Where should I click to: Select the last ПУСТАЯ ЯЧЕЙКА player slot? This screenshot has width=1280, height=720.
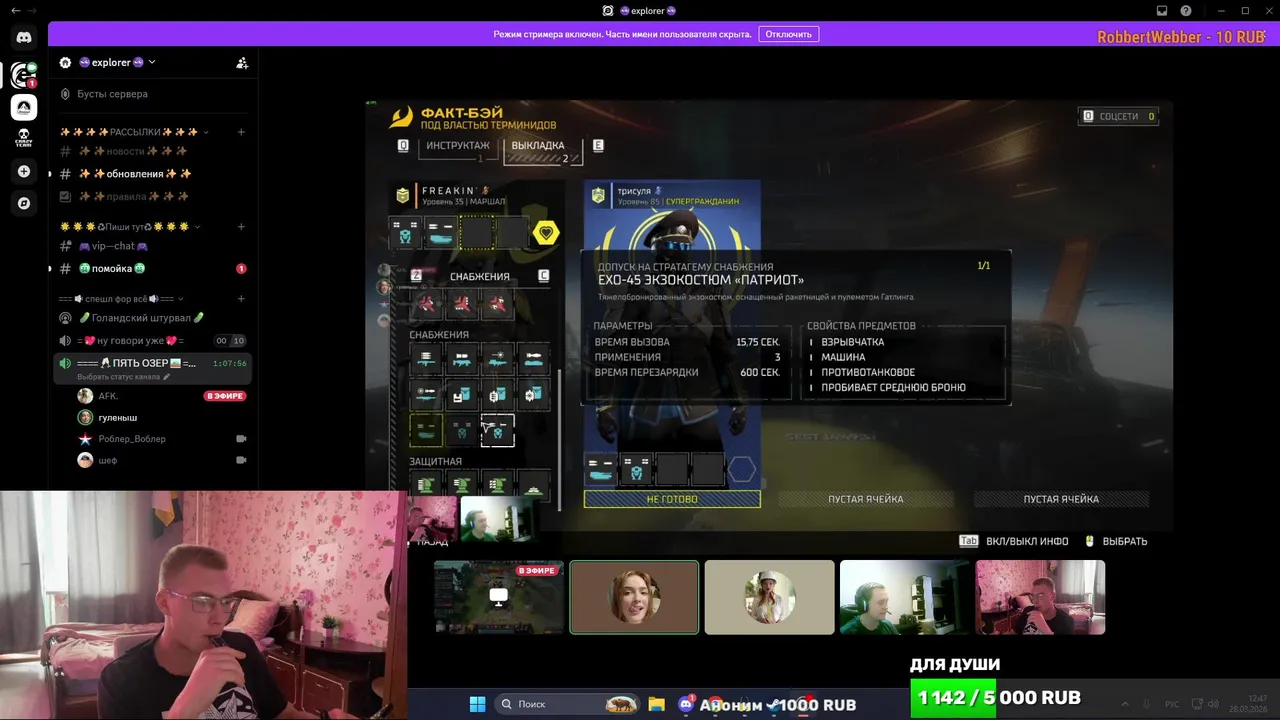point(1061,499)
